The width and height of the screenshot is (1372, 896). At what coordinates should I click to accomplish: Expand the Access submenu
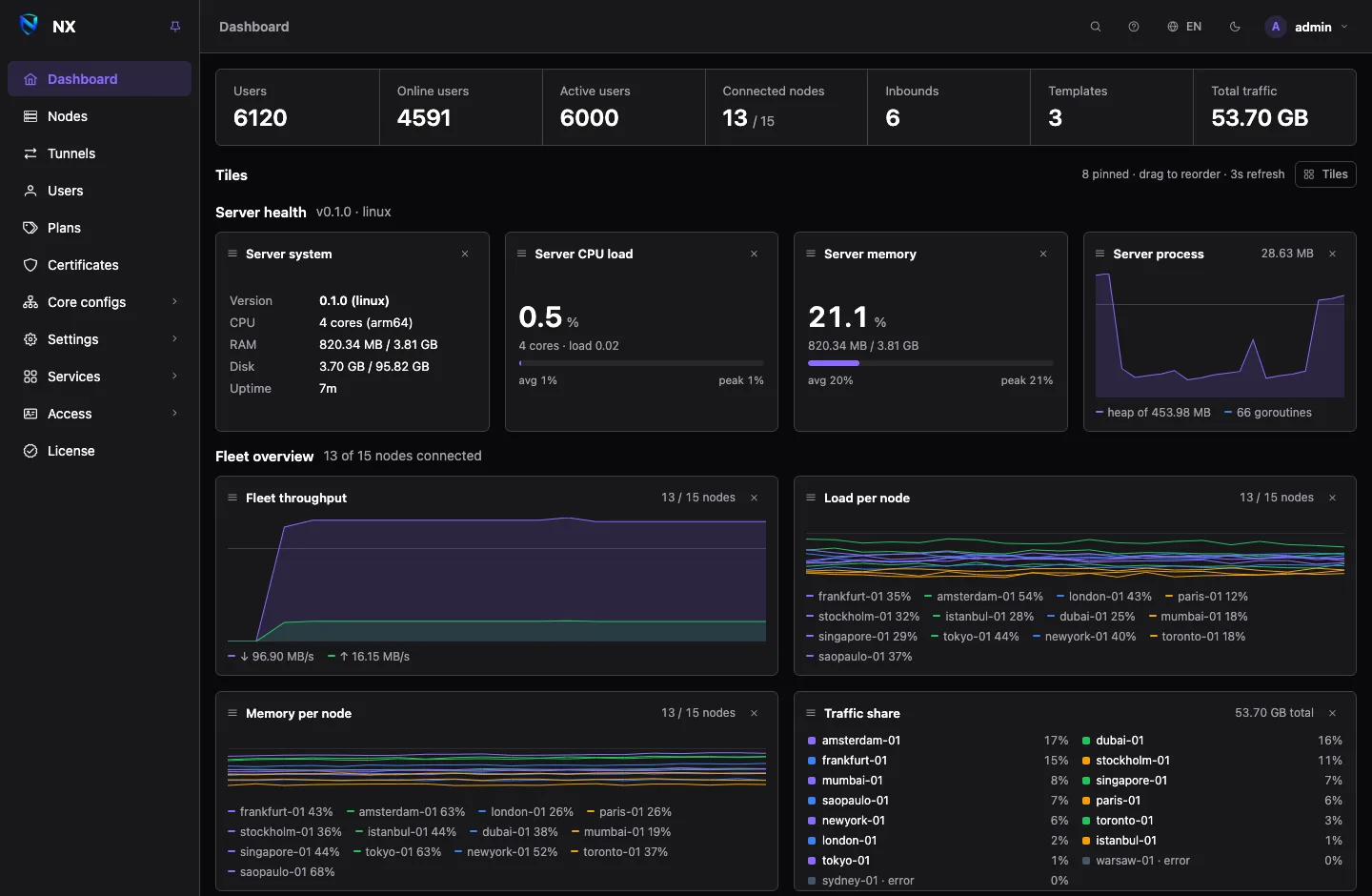click(99, 414)
